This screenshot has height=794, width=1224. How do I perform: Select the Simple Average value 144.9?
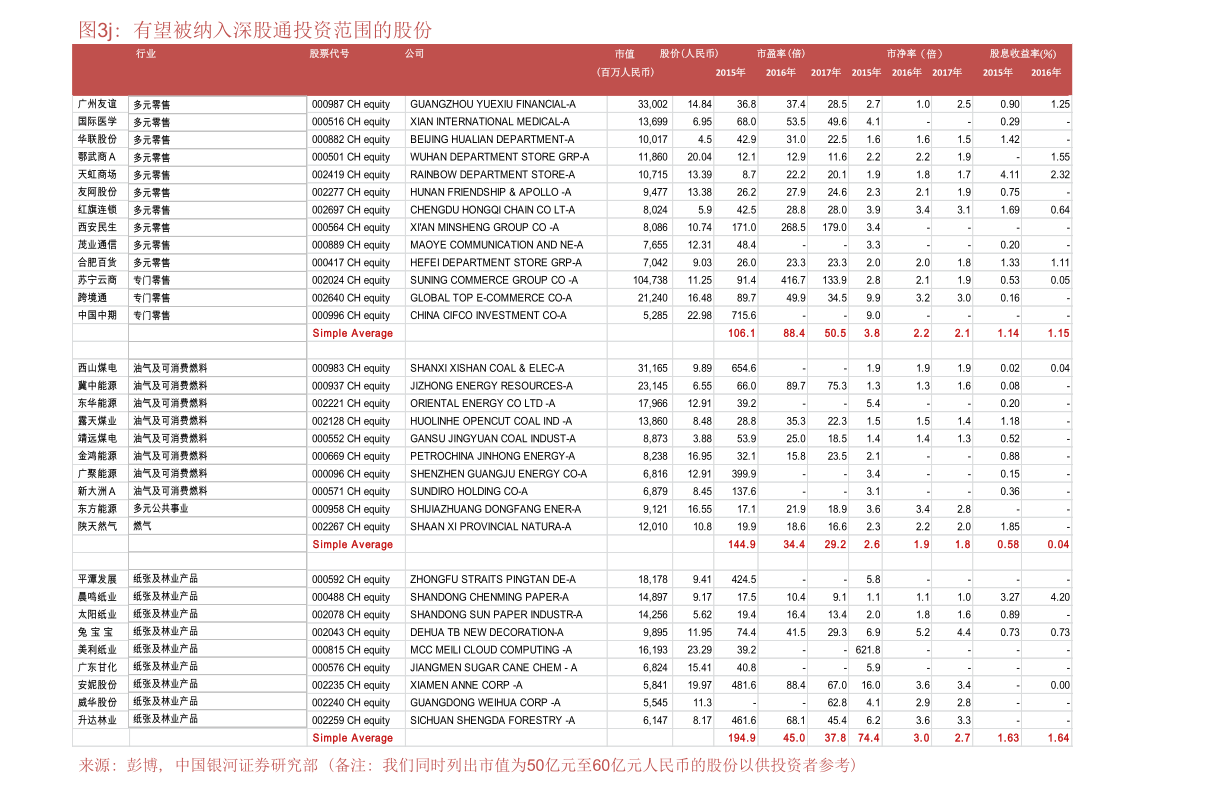point(741,545)
